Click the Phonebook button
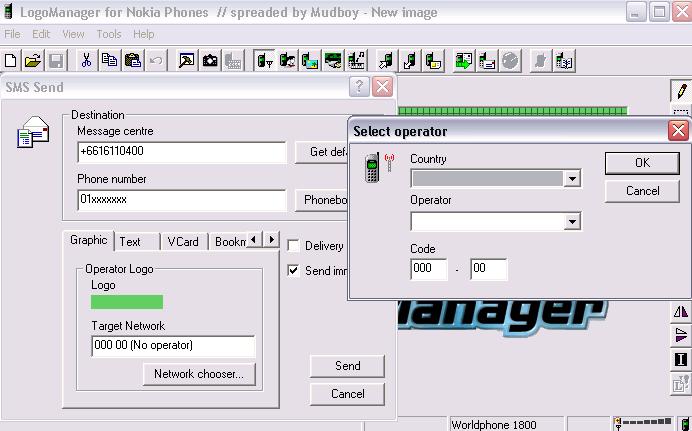 tap(322, 200)
